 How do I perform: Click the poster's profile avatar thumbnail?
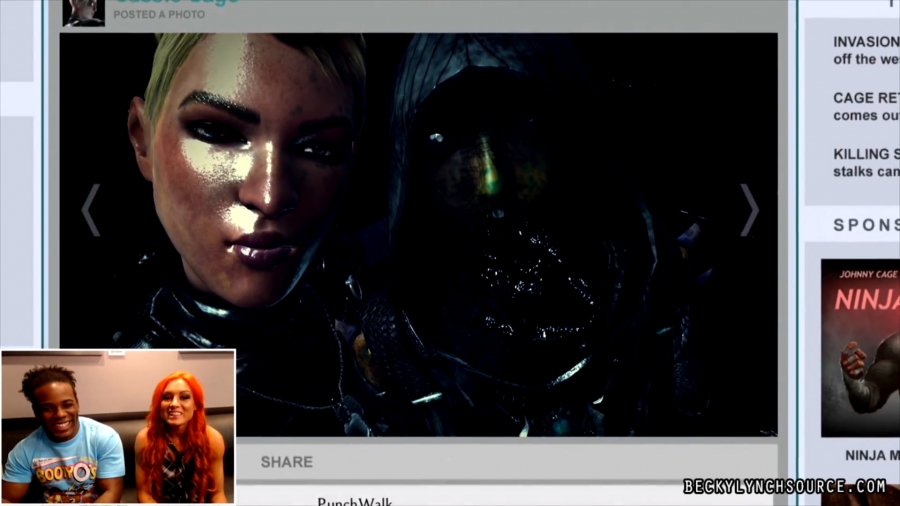[x=83, y=11]
